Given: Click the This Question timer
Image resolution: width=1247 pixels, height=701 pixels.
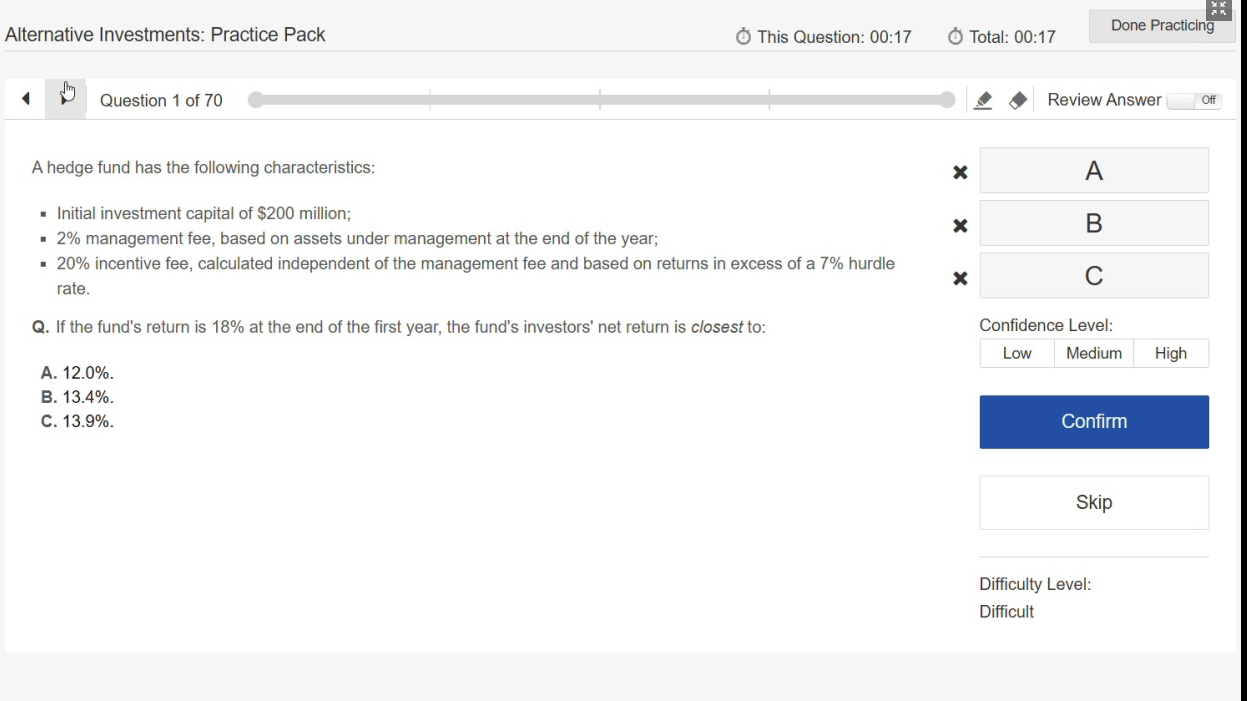Looking at the screenshot, I should click(x=824, y=37).
